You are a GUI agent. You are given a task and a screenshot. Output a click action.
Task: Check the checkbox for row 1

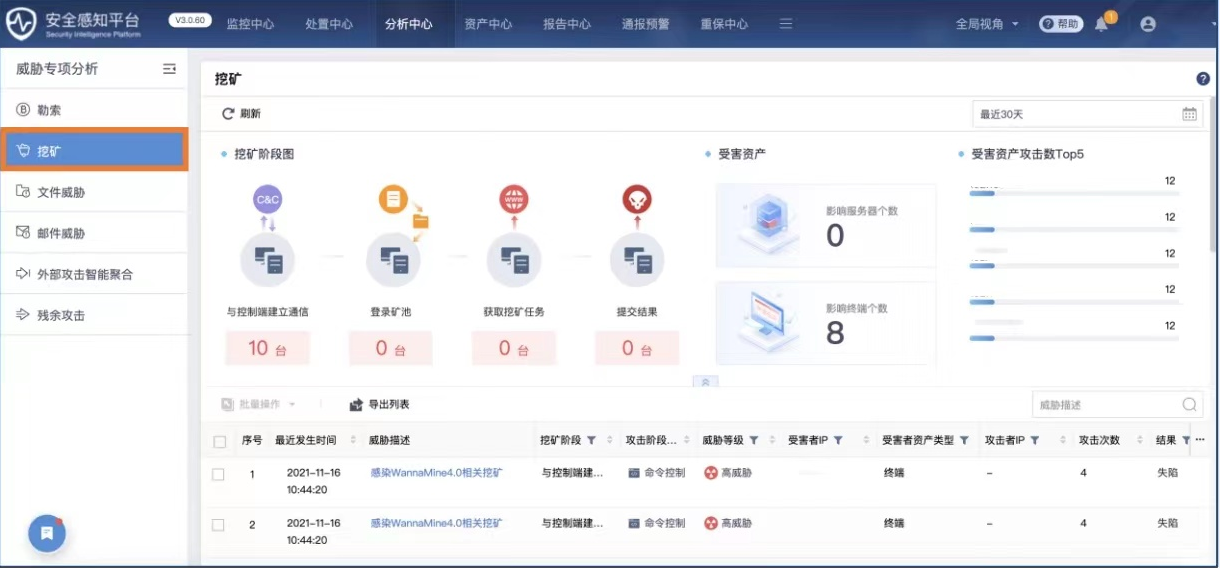click(218, 473)
